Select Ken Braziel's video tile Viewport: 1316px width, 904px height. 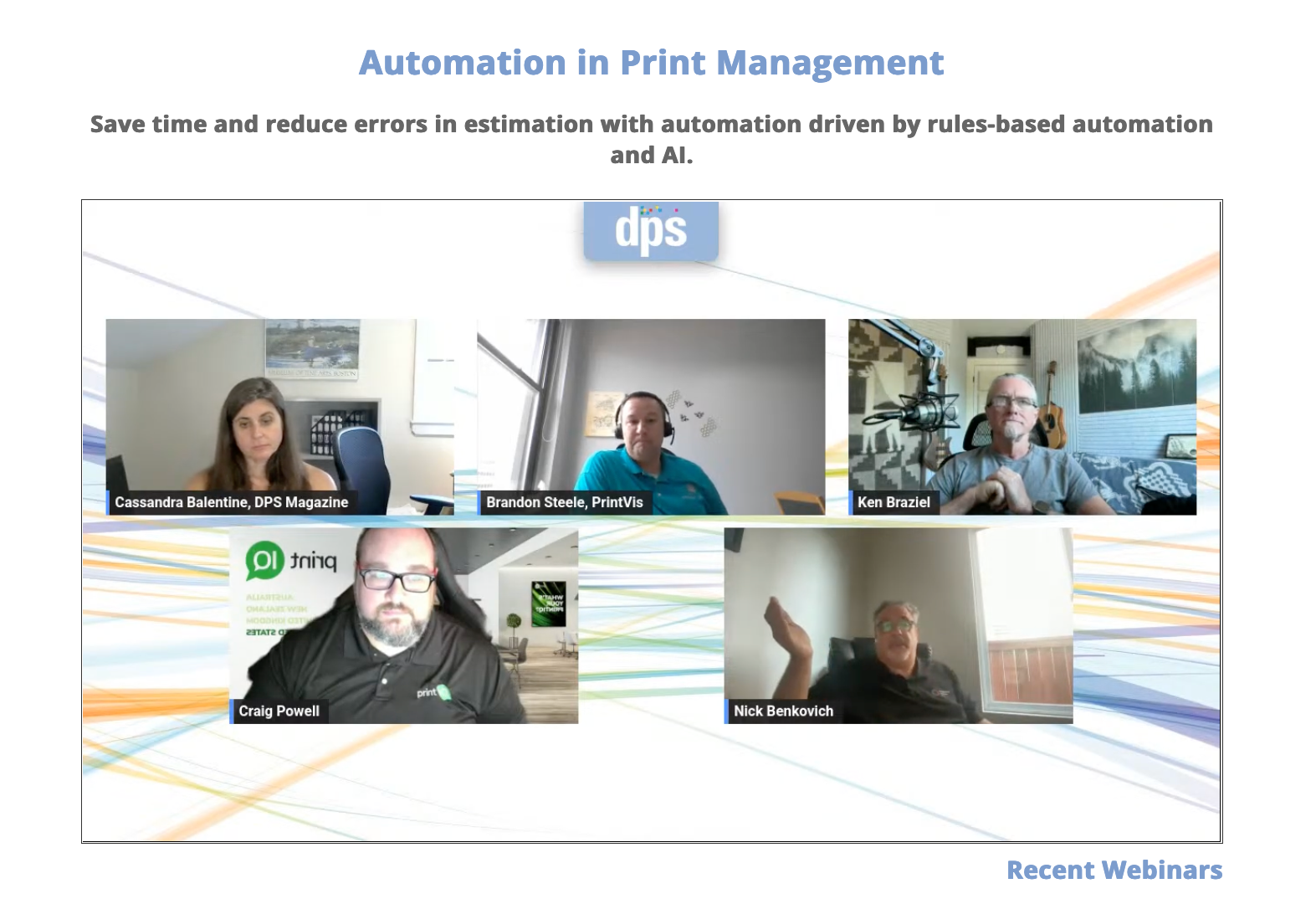coord(1022,417)
